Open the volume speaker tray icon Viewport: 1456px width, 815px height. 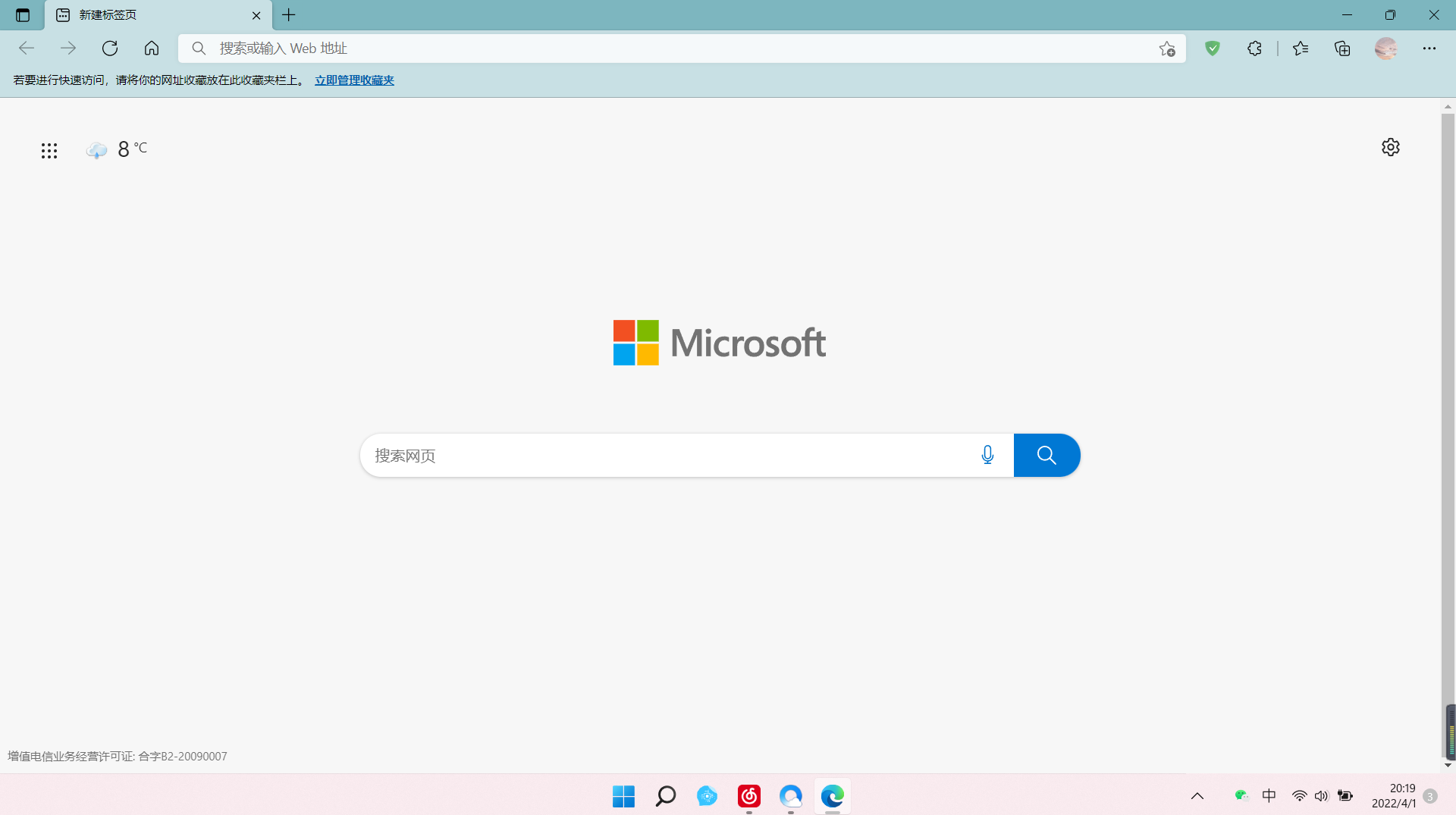[1322, 796]
